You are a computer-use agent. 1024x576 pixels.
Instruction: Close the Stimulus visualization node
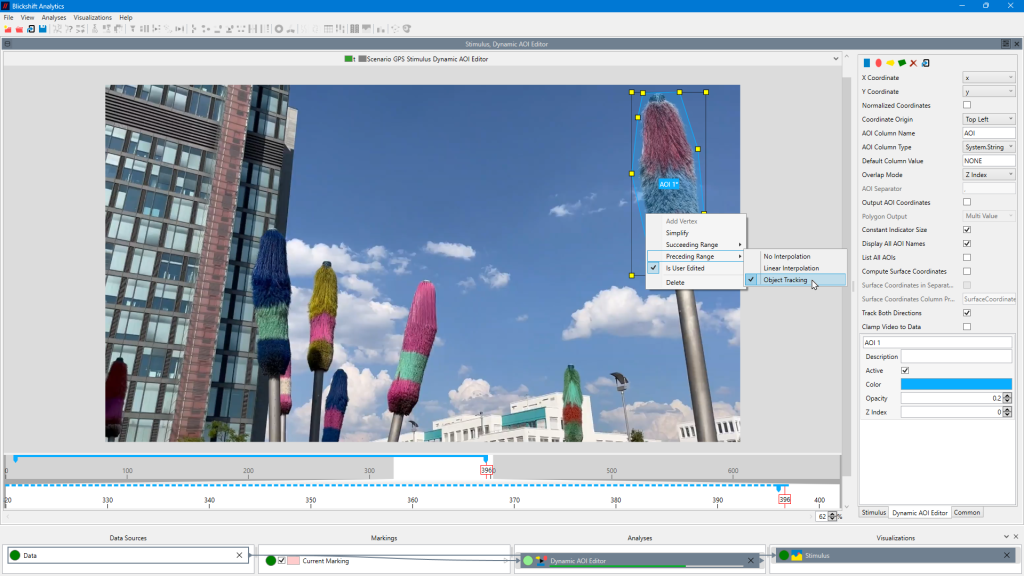click(x=1006, y=555)
